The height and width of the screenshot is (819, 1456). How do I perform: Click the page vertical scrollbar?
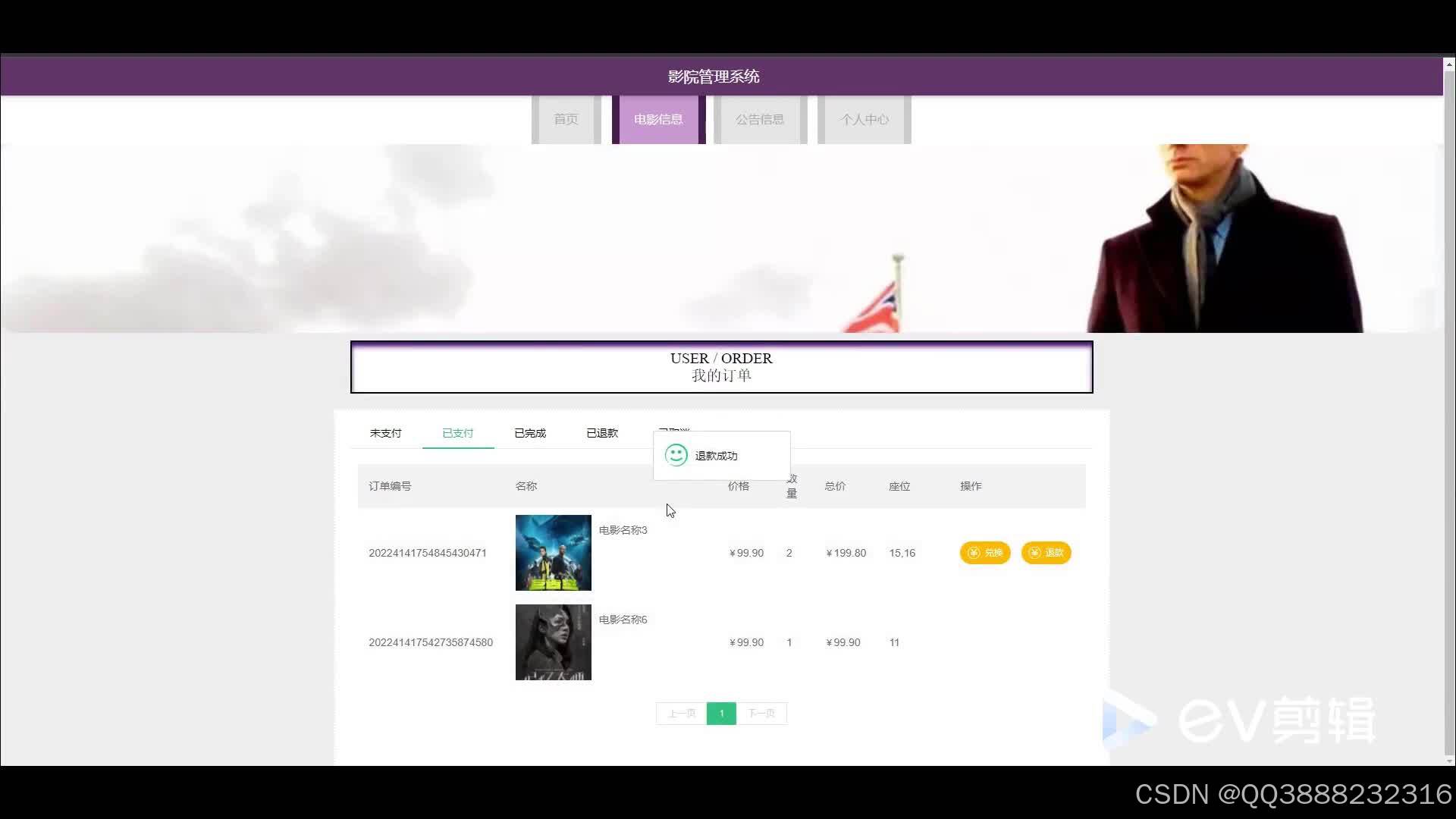click(1449, 413)
